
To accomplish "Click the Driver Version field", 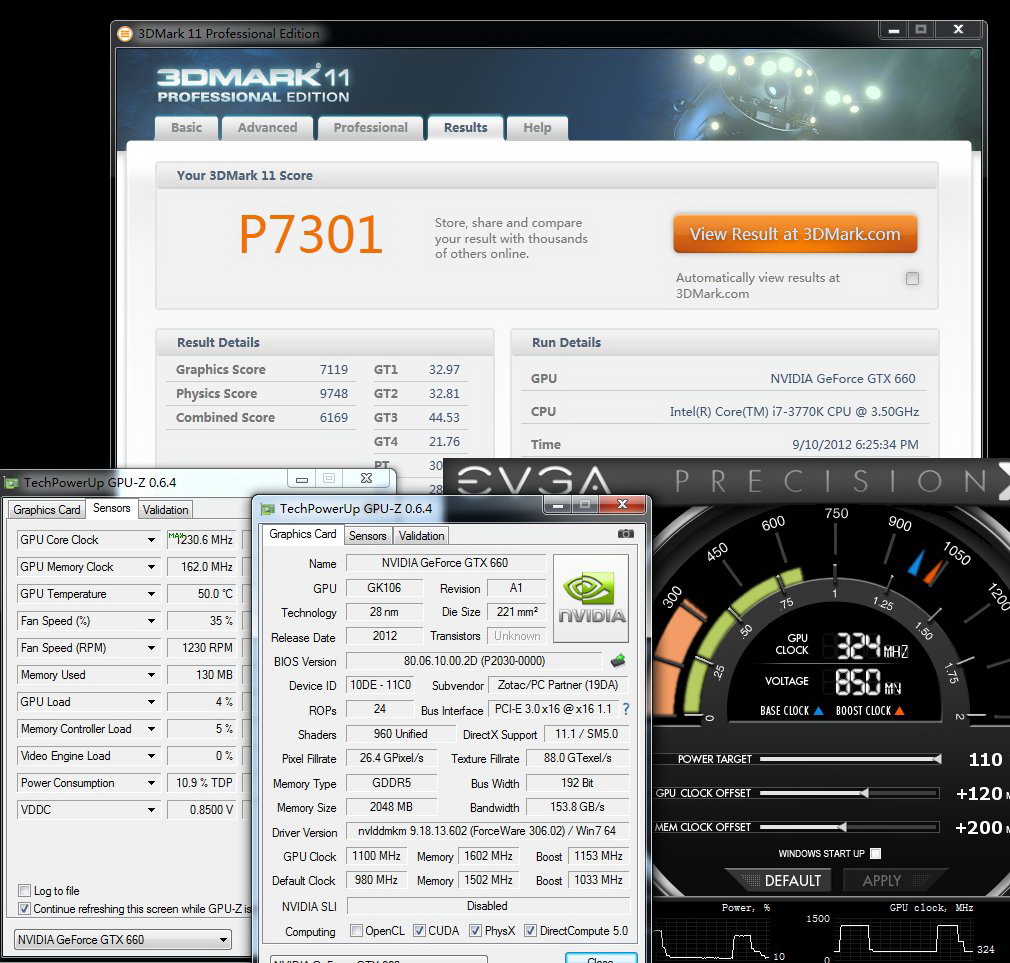I will tap(487, 831).
